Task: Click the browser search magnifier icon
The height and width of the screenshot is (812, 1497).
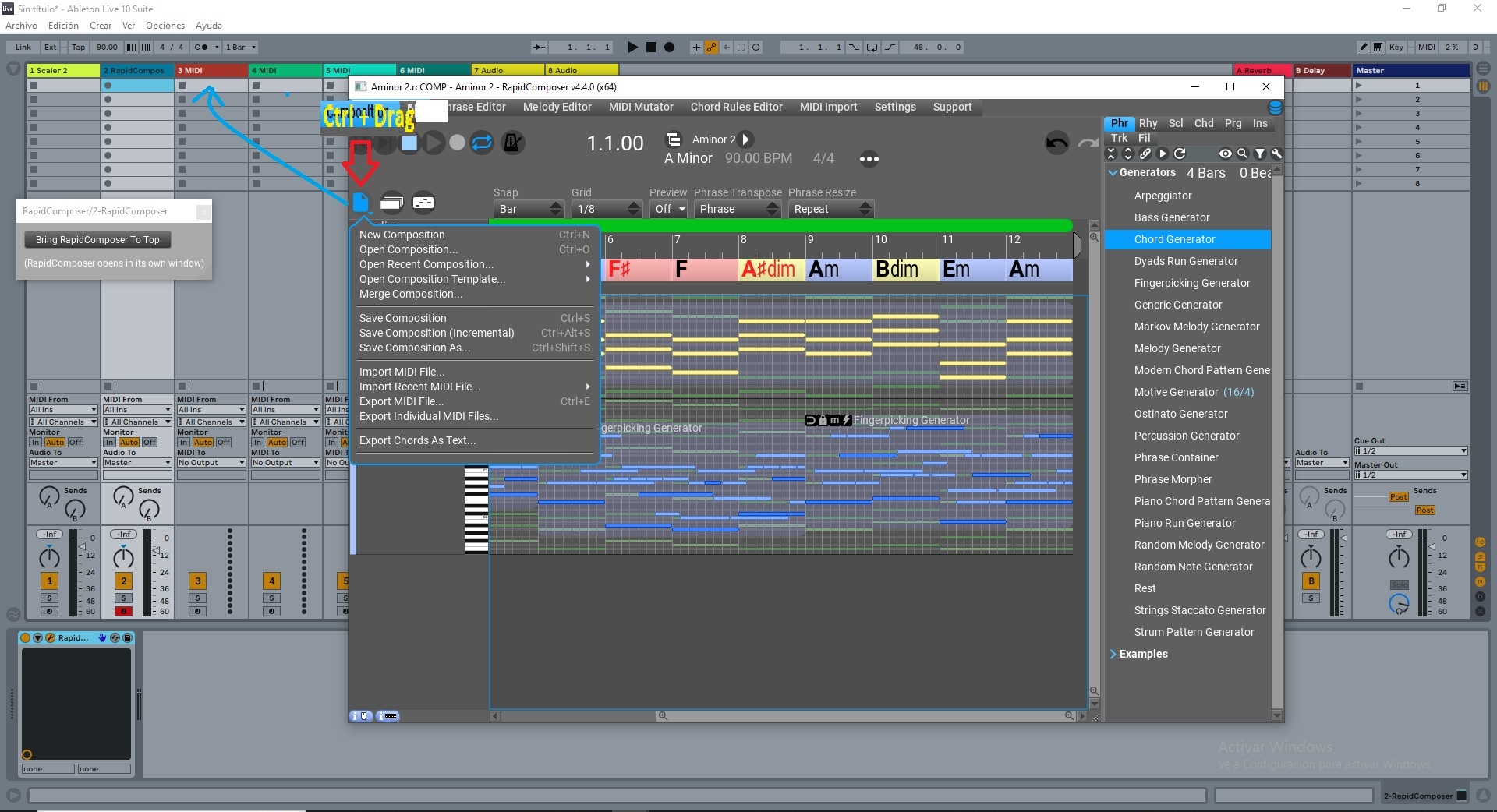Action: point(1243,154)
